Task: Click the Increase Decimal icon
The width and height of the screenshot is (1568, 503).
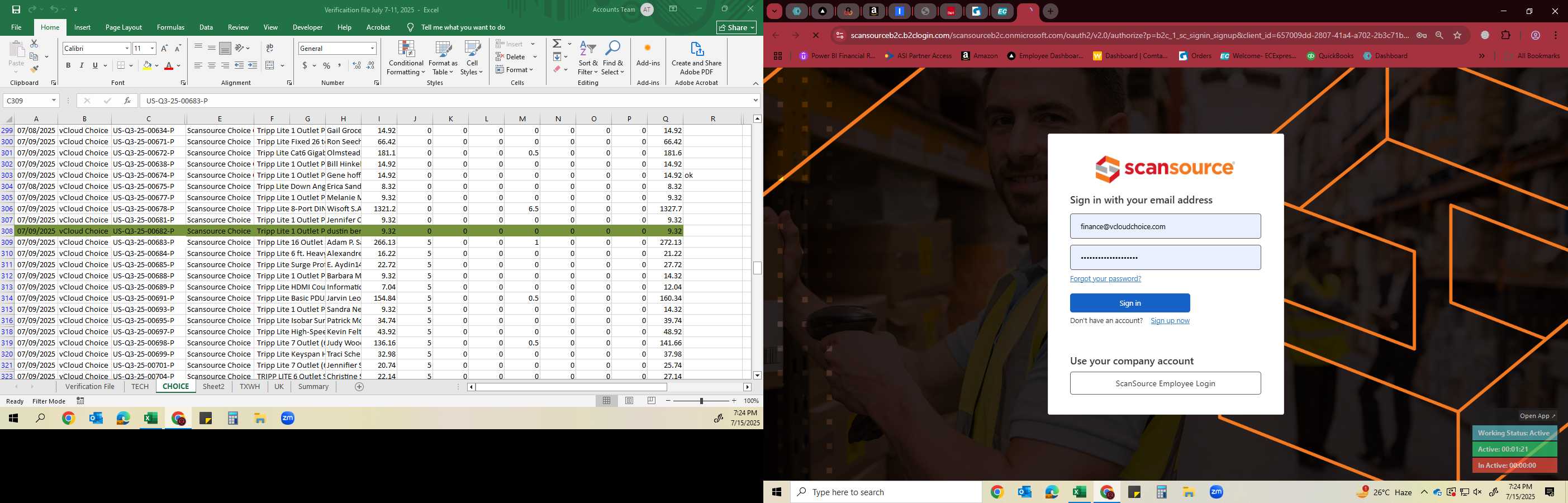Action: click(357, 65)
